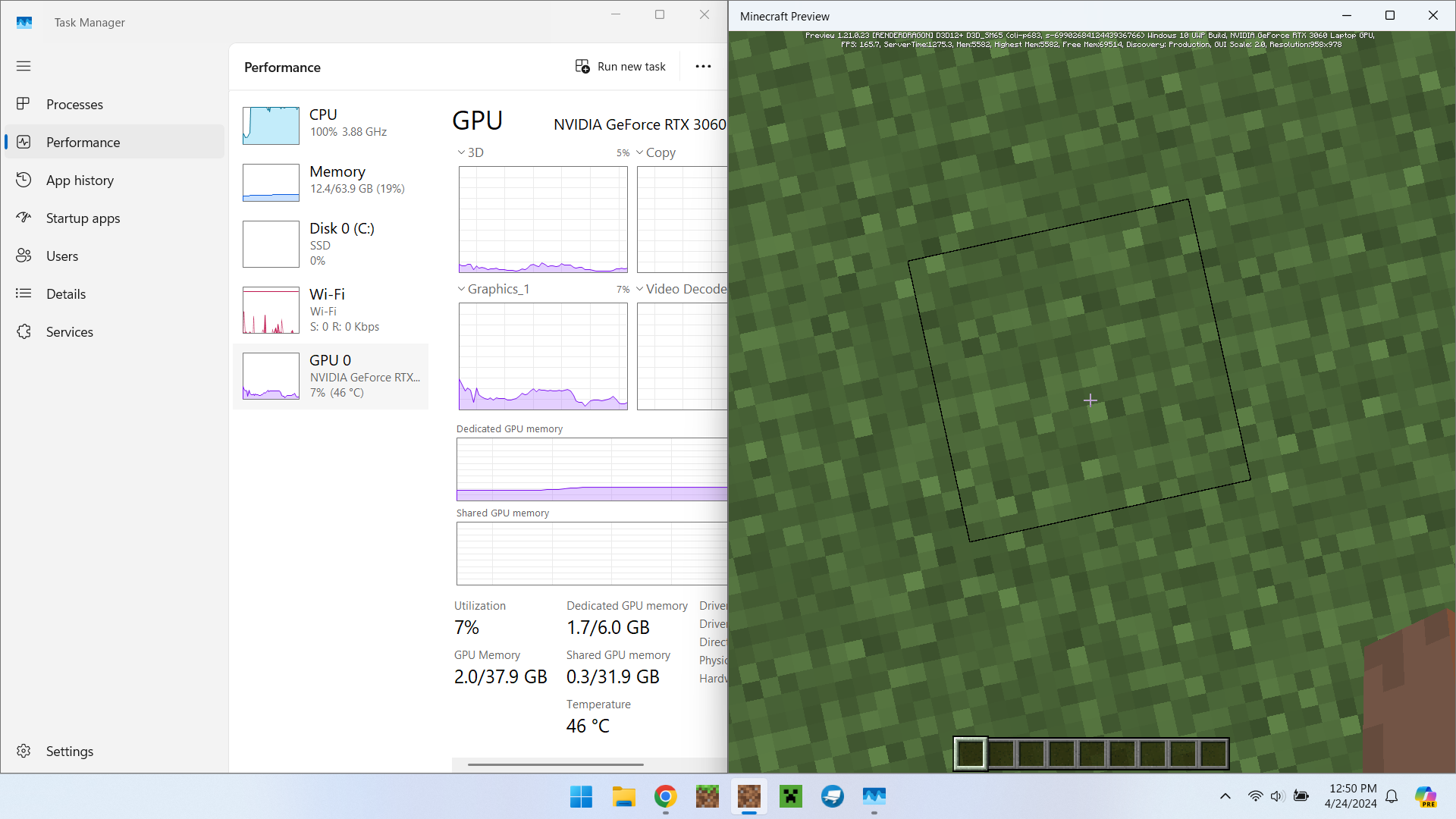The width and height of the screenshot is (1456, 819).
Task: Select the Performance tab in sidebar
Action: 83,142
